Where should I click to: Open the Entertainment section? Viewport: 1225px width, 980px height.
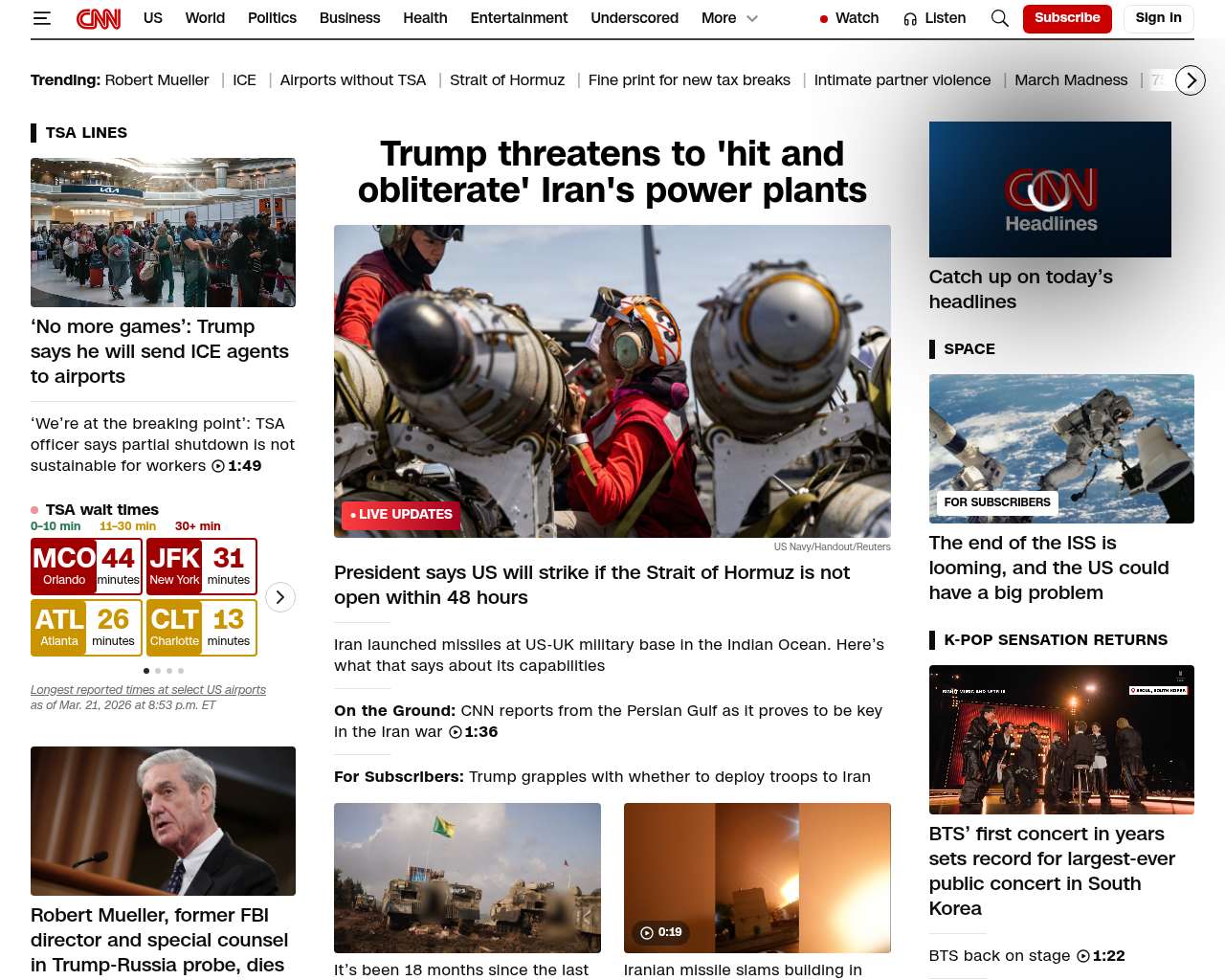(519, 18)
